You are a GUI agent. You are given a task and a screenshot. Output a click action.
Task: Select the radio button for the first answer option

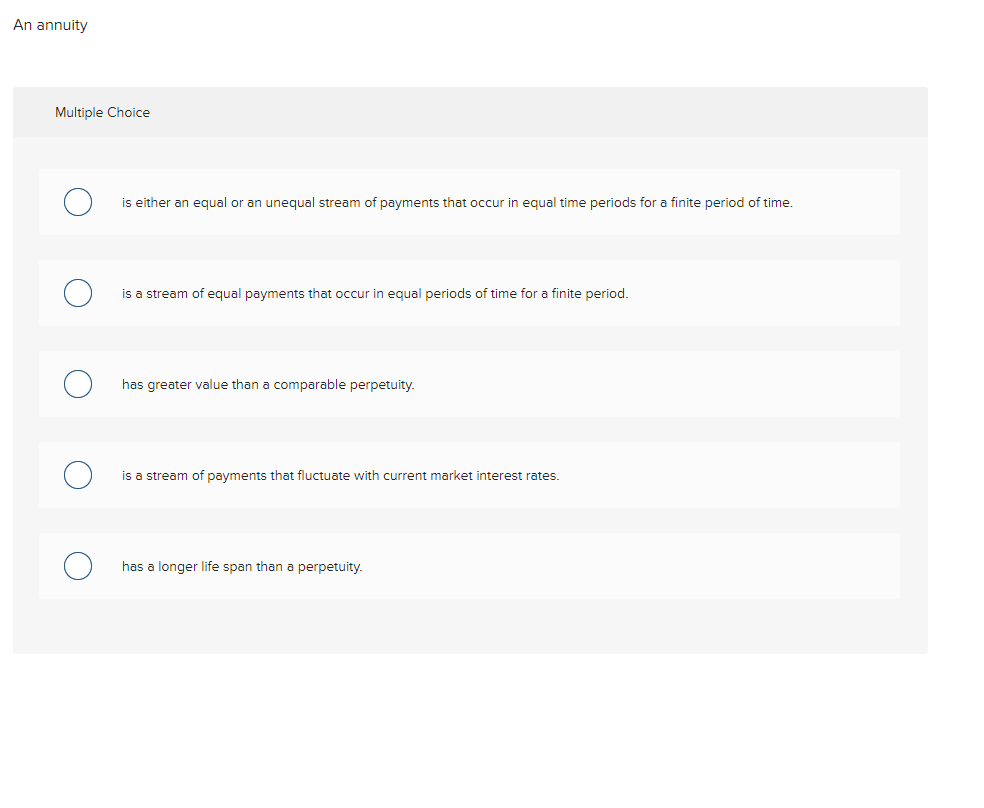(x=78, y=201)
